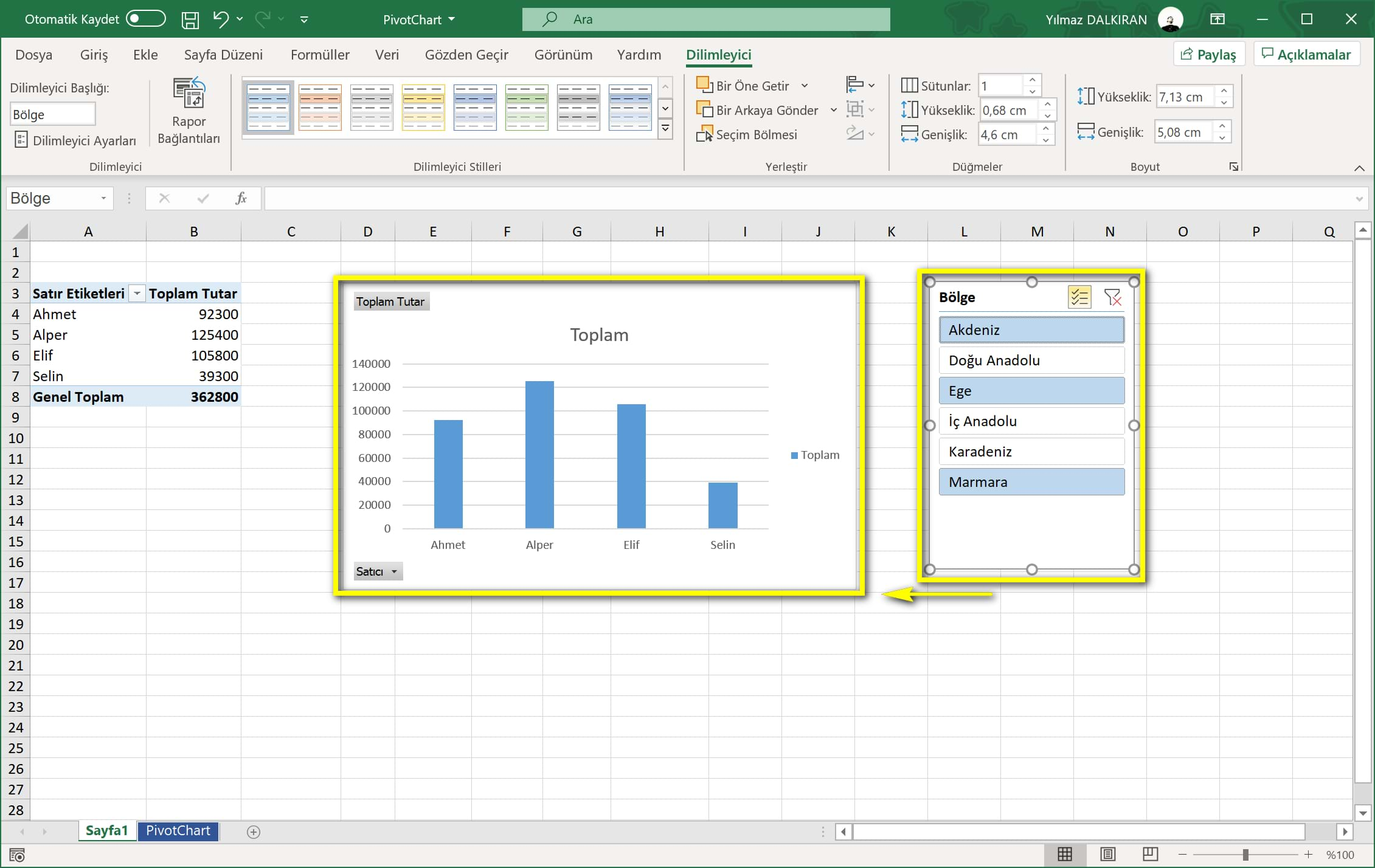Click the zoom slider handle
This screenshot has width=1375, height=868.
pyautogui.click(x=1245, y=855)
